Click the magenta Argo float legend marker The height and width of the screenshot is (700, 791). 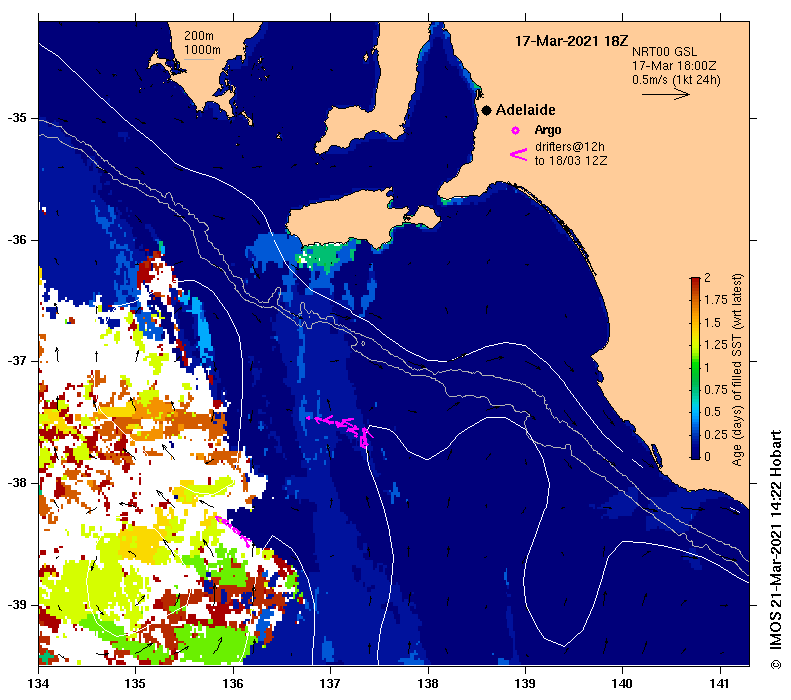[x=515, y=131]
